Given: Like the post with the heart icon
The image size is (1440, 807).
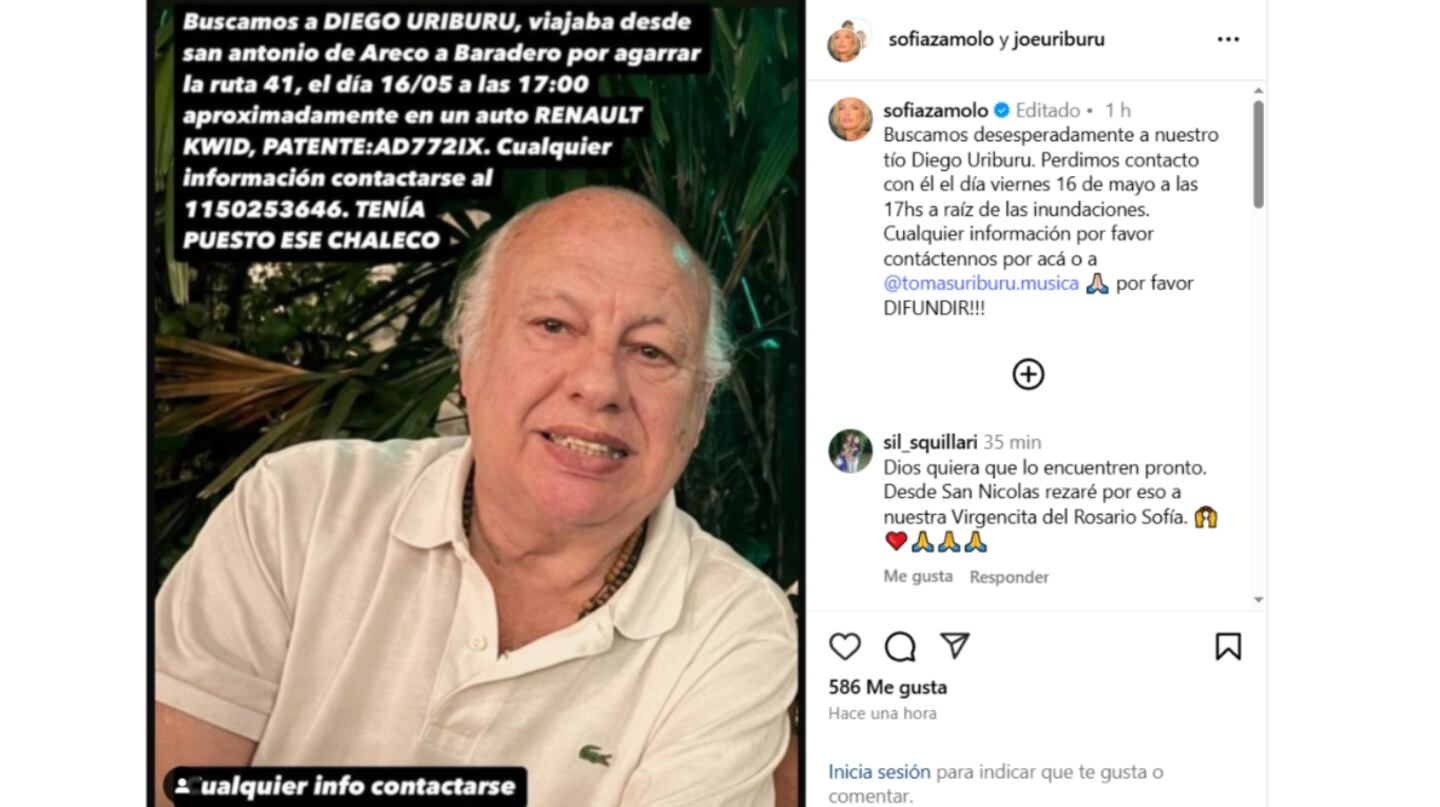Looking at the screenshot, I should [845, 647].
